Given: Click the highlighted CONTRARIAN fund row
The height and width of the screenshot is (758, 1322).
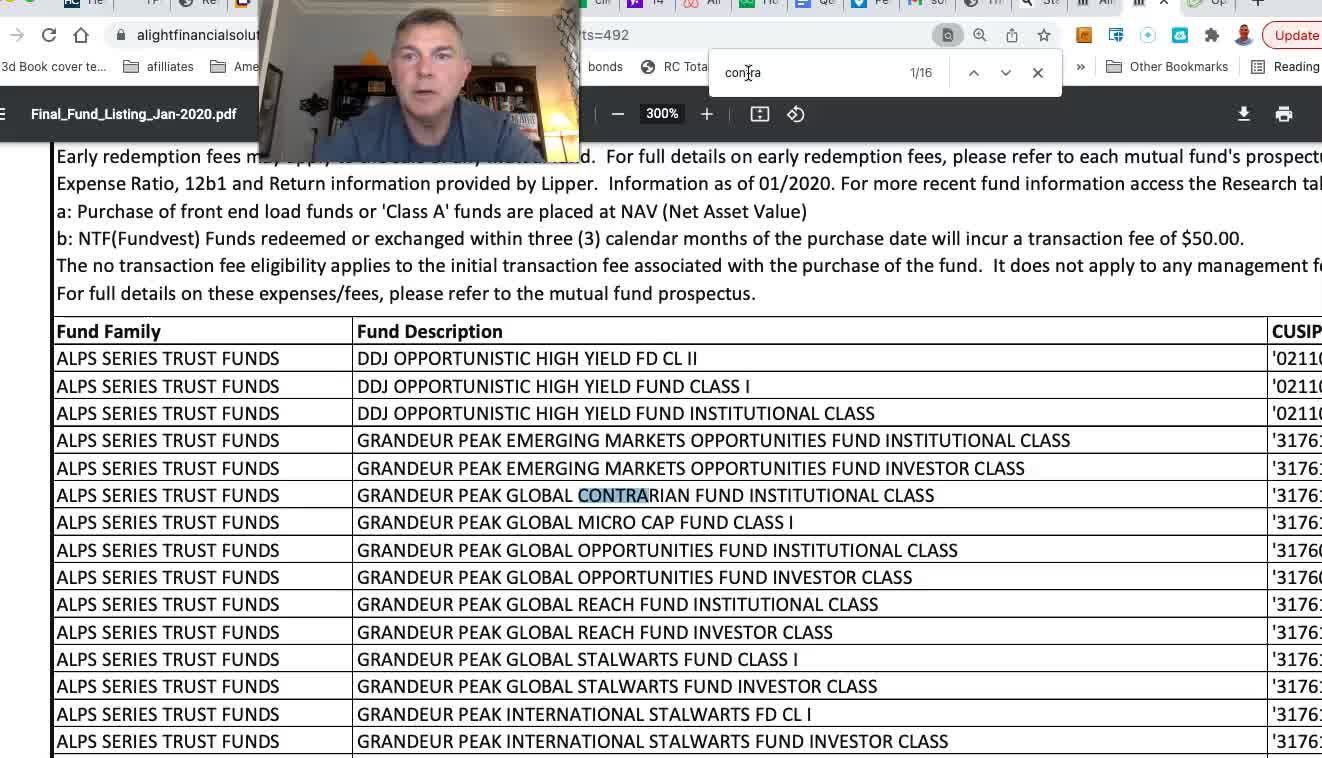Looking at the screenshot, I should (x=645, y=495).
